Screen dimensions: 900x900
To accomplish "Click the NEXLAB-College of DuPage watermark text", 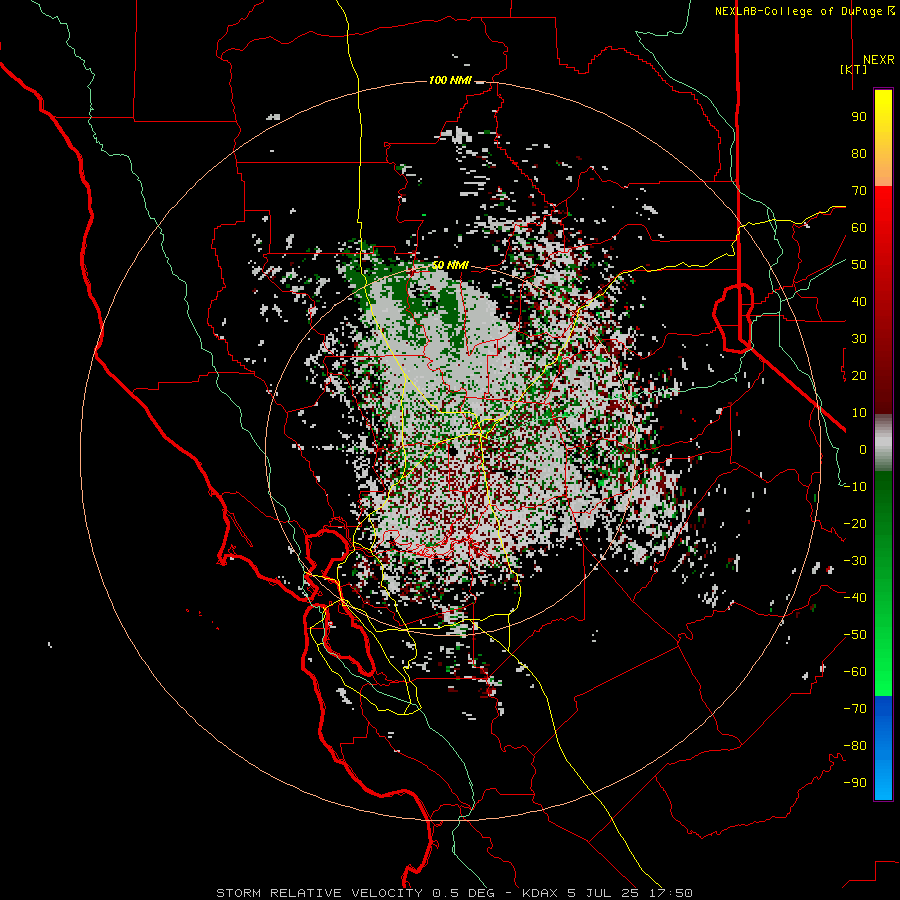I will (804, 11).
